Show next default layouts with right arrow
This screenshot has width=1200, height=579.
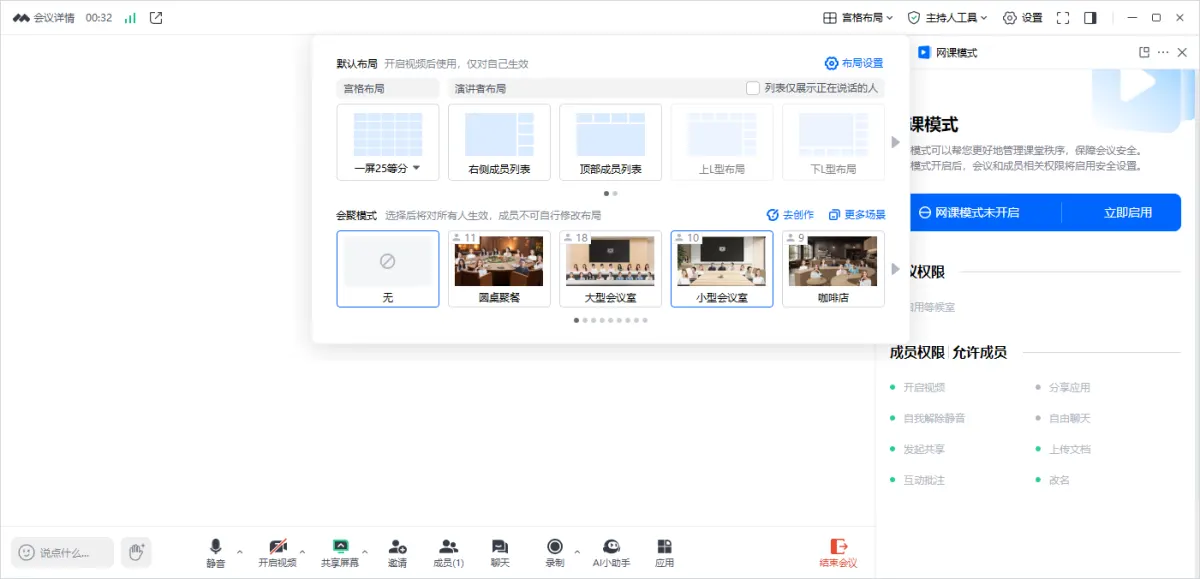click(896, 142)
